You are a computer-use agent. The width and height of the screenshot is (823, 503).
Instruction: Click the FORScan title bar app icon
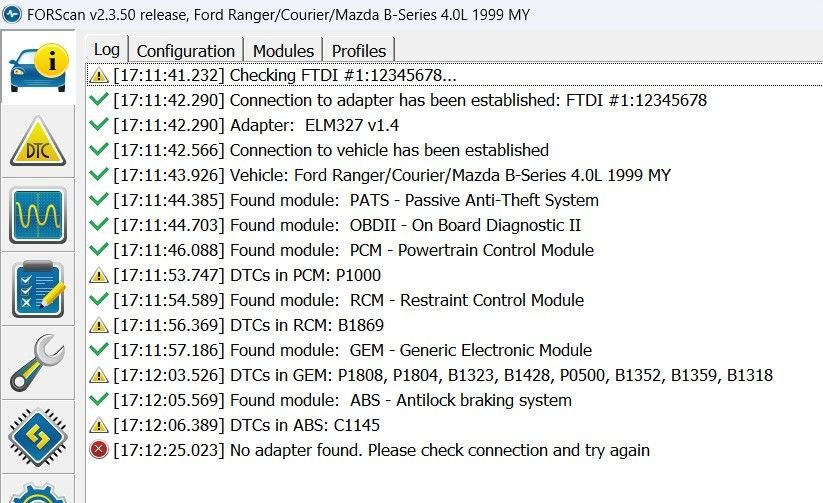click(x=12, y=15)
